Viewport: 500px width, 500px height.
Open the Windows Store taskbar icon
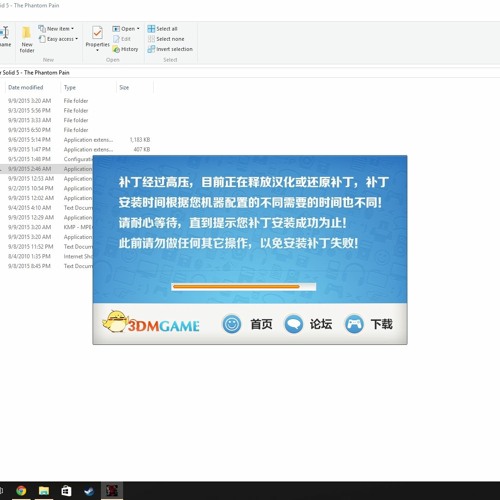[x=66, y=491]
